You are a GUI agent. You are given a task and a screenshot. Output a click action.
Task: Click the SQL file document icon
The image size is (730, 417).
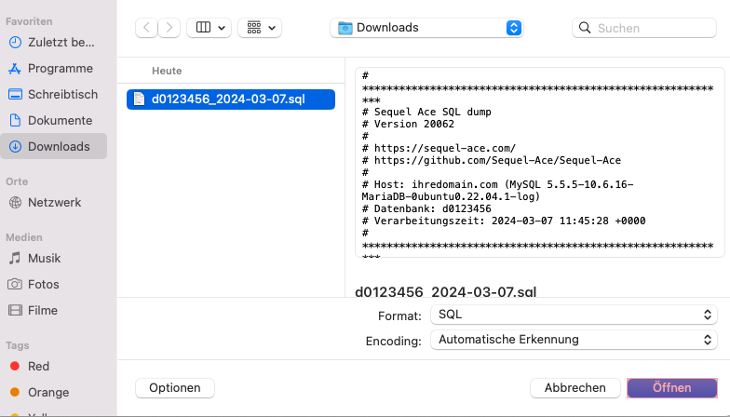[139, 99]
